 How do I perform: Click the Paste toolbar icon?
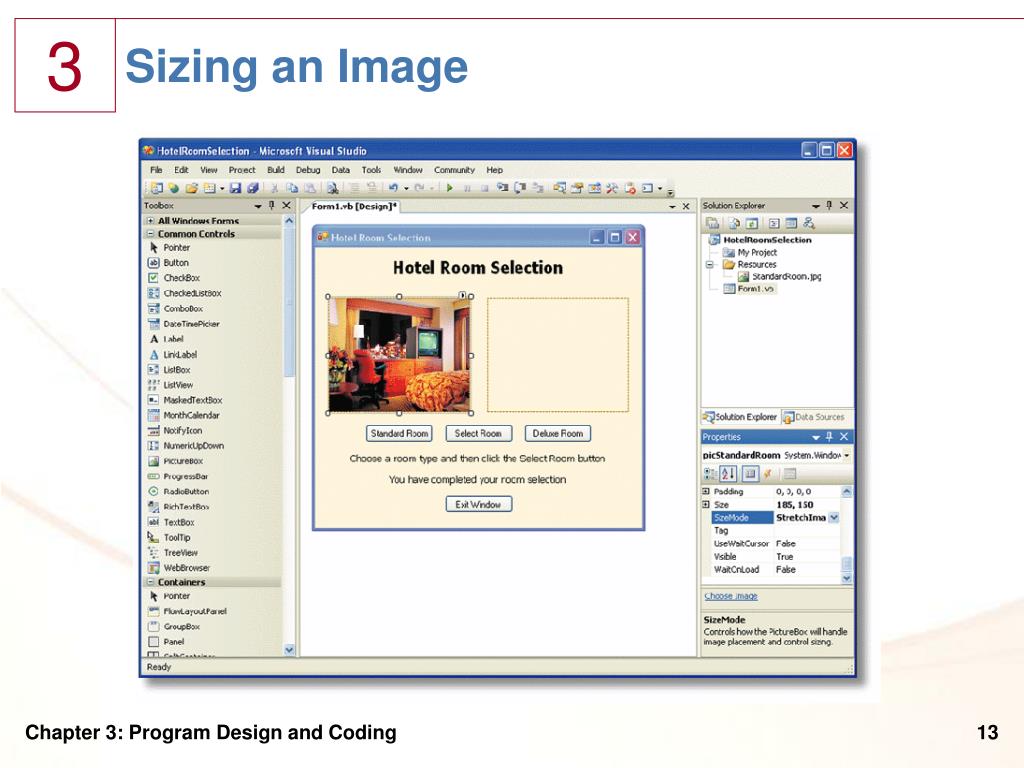(310, 188)
